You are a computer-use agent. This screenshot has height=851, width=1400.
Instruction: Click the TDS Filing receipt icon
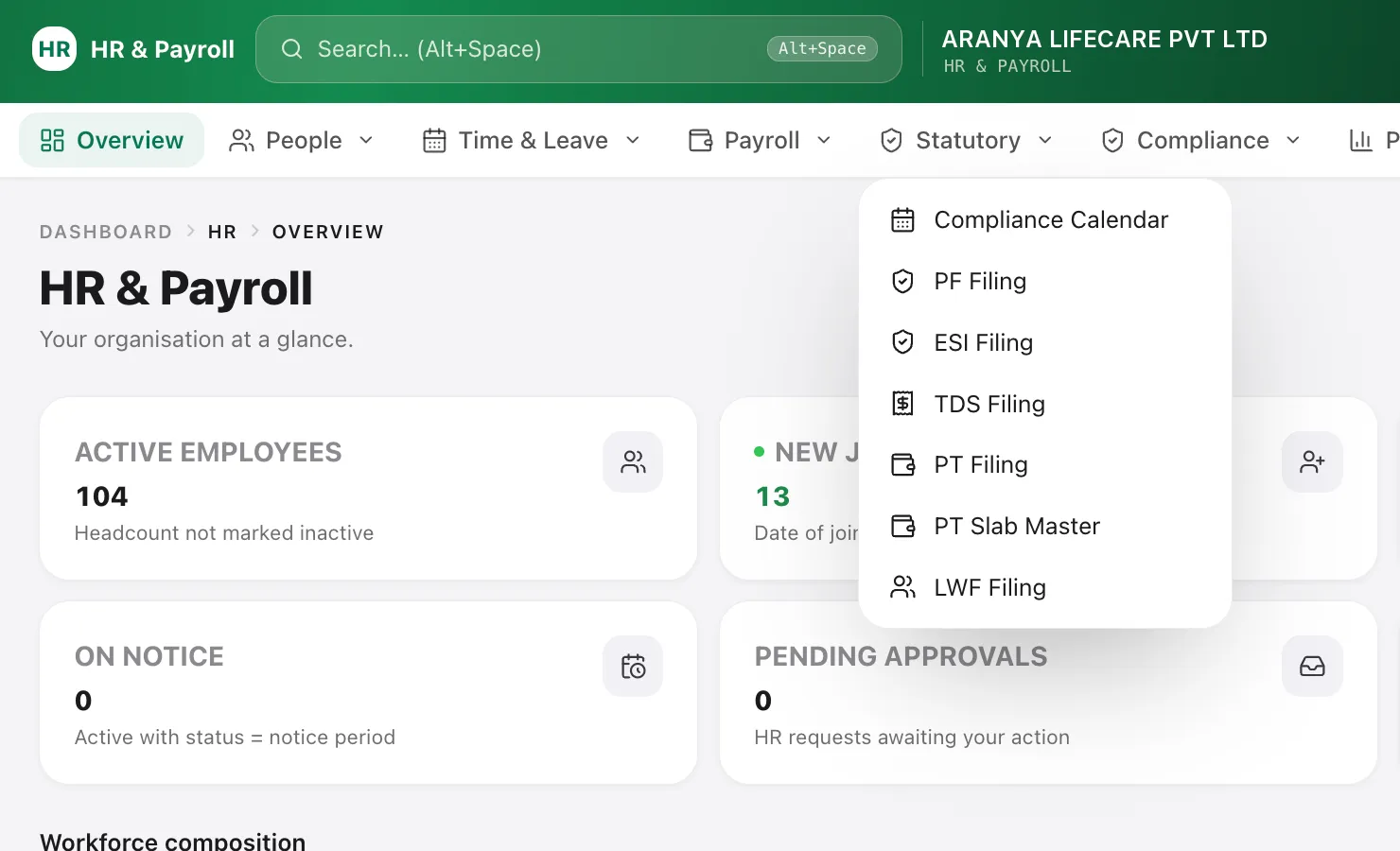point(903,404)
